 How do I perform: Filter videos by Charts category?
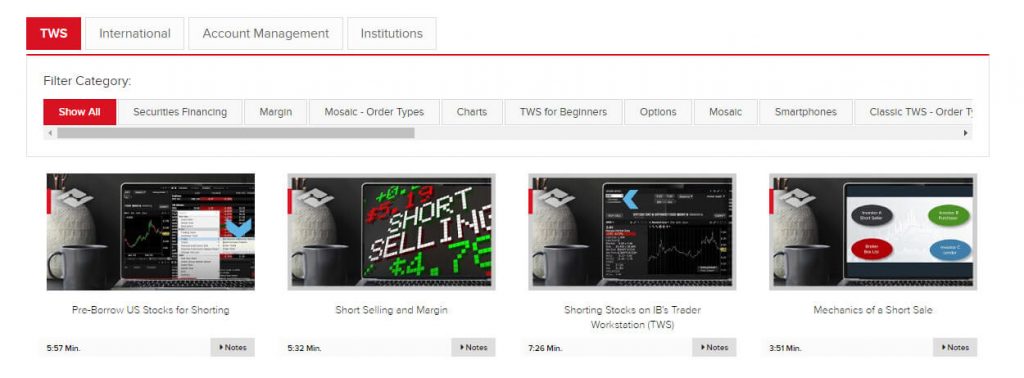point(472,112)
